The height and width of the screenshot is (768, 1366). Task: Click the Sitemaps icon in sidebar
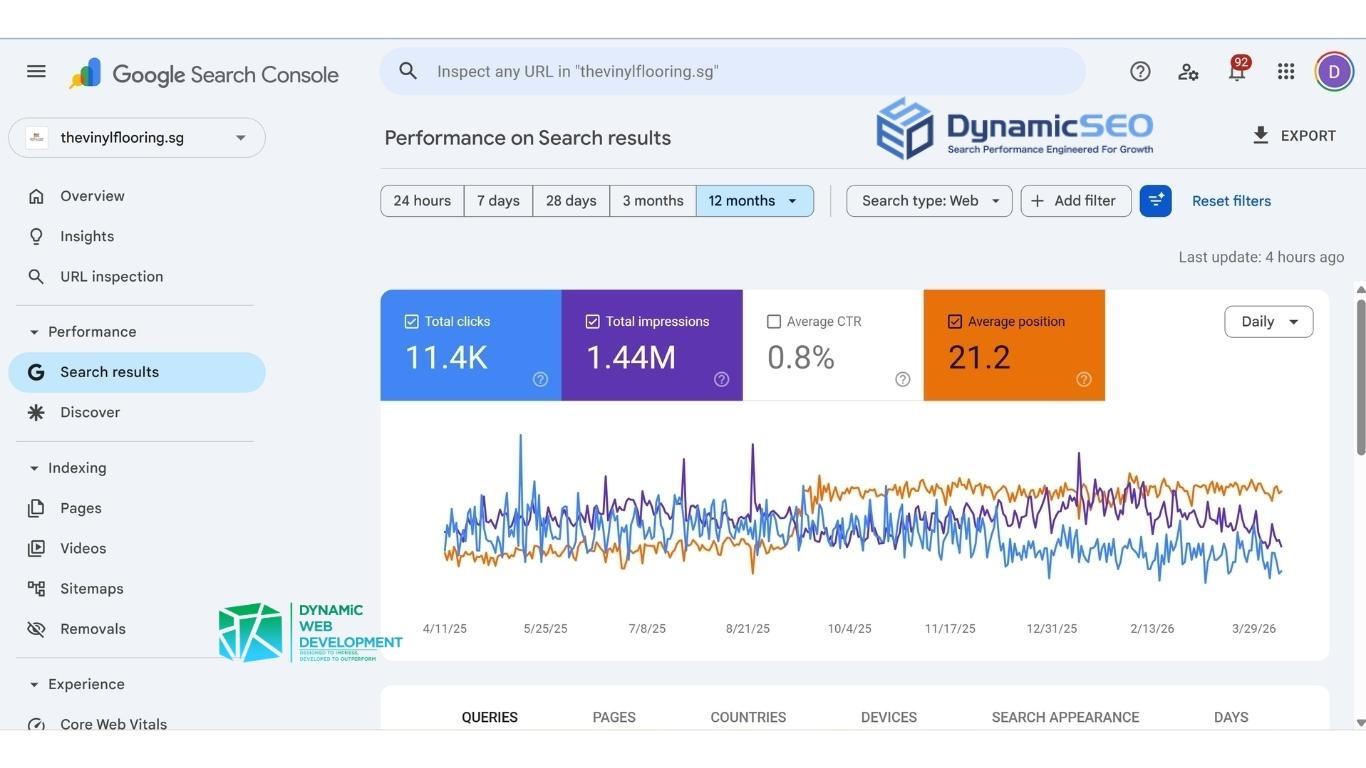(36, 588)
